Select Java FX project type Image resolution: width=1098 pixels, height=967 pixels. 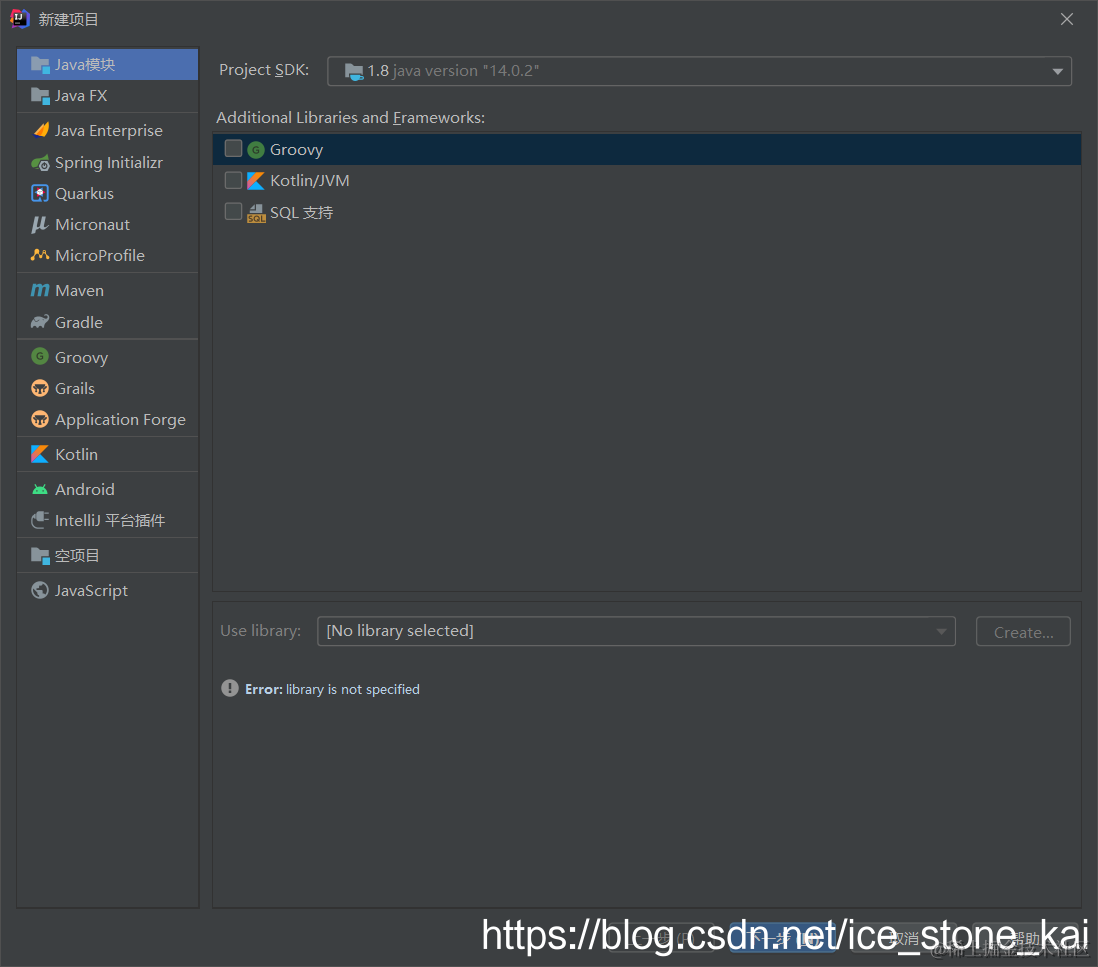pyautogui.click(x=108, y=95)
